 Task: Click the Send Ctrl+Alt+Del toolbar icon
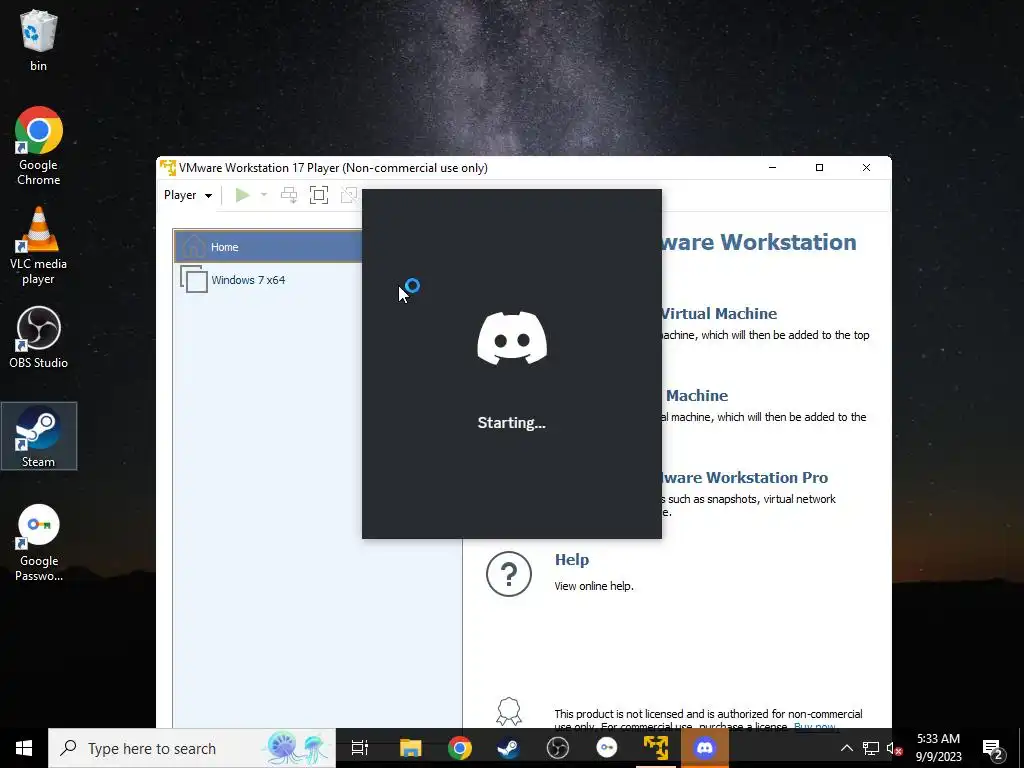point(289,195)
